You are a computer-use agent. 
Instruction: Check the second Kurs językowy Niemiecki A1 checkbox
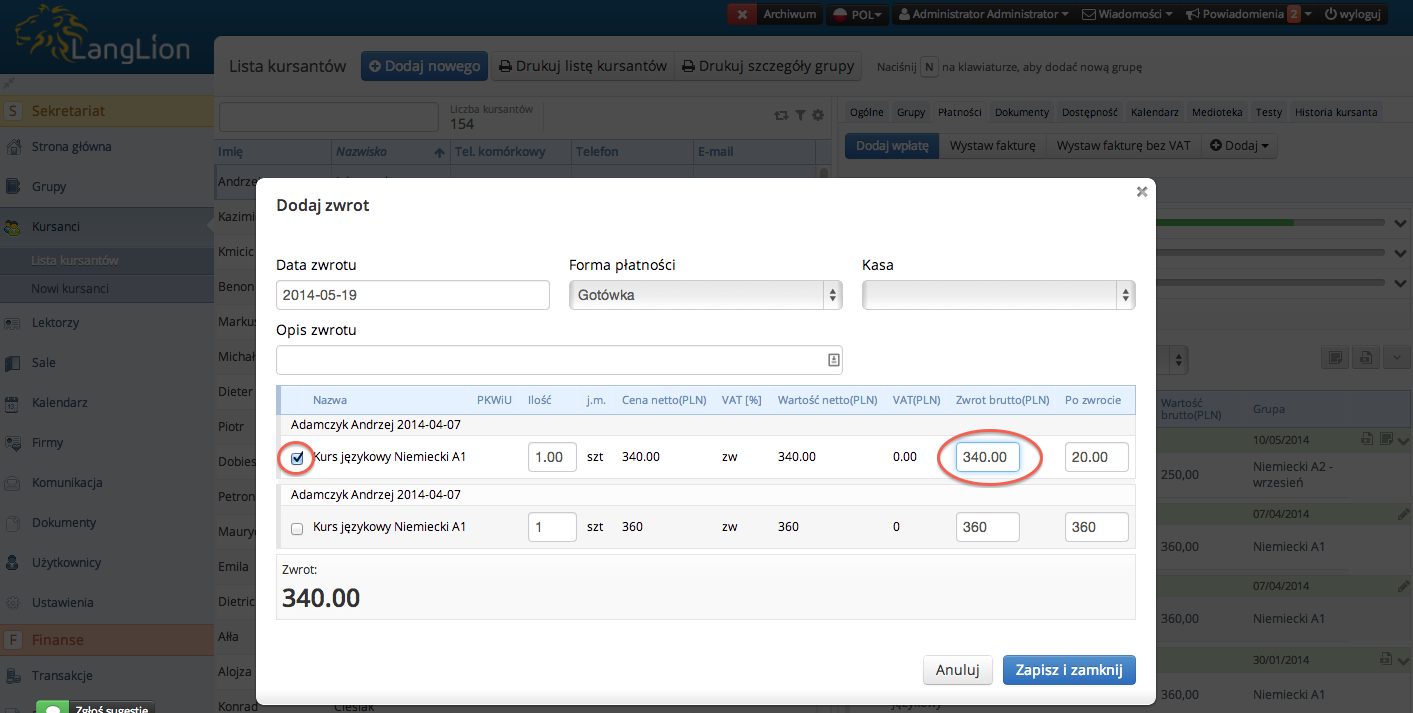[297, 528]
